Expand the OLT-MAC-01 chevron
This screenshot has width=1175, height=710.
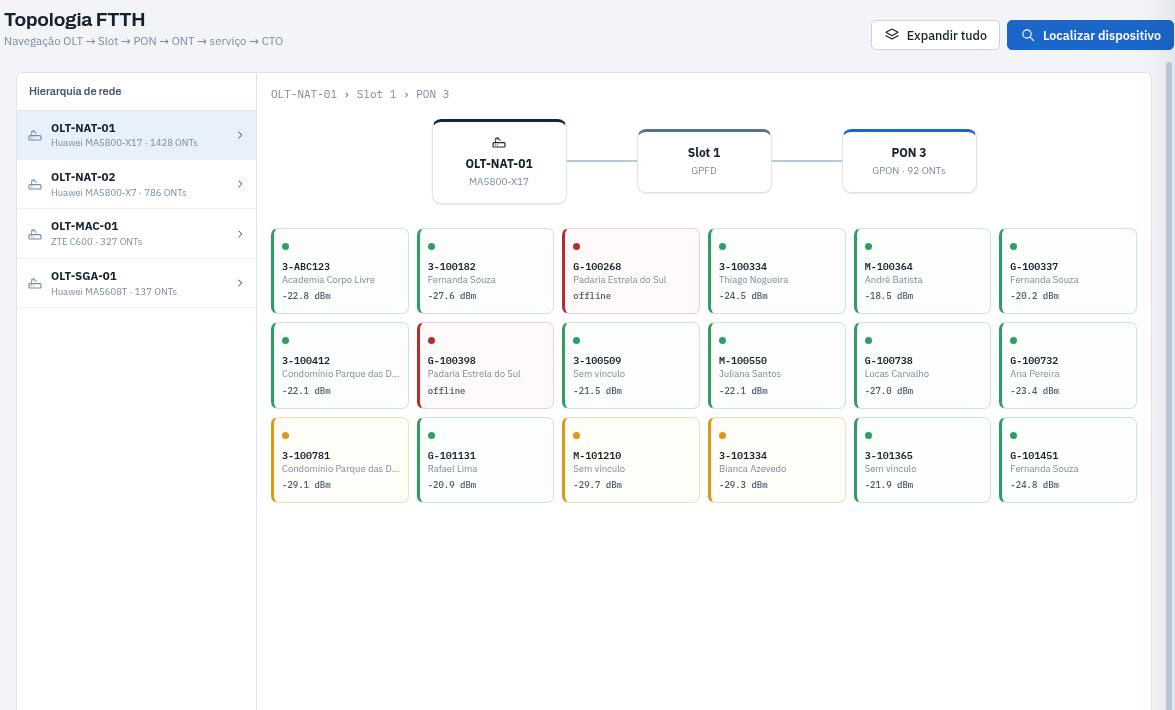[x=240, y=234]
